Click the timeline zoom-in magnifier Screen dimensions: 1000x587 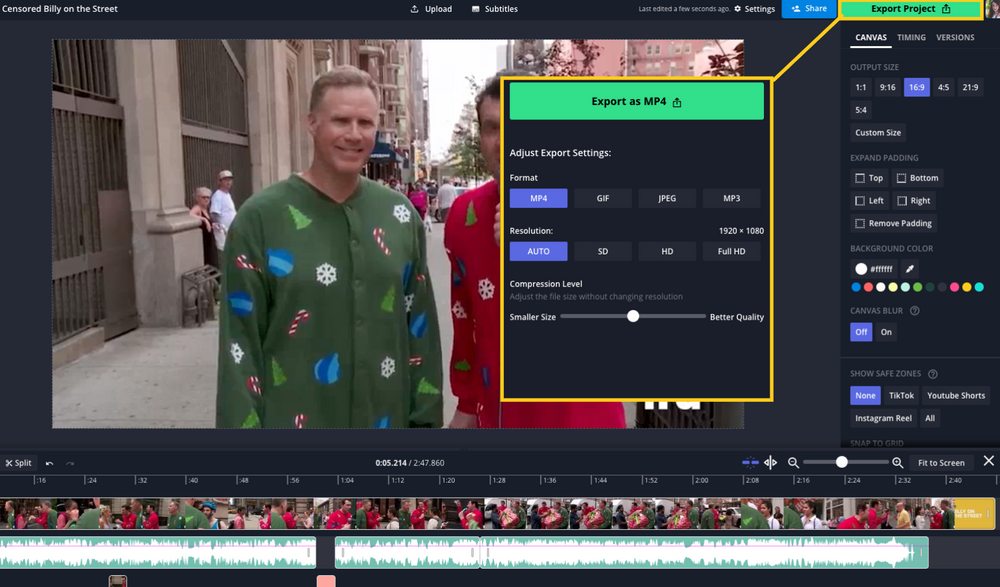898,462
